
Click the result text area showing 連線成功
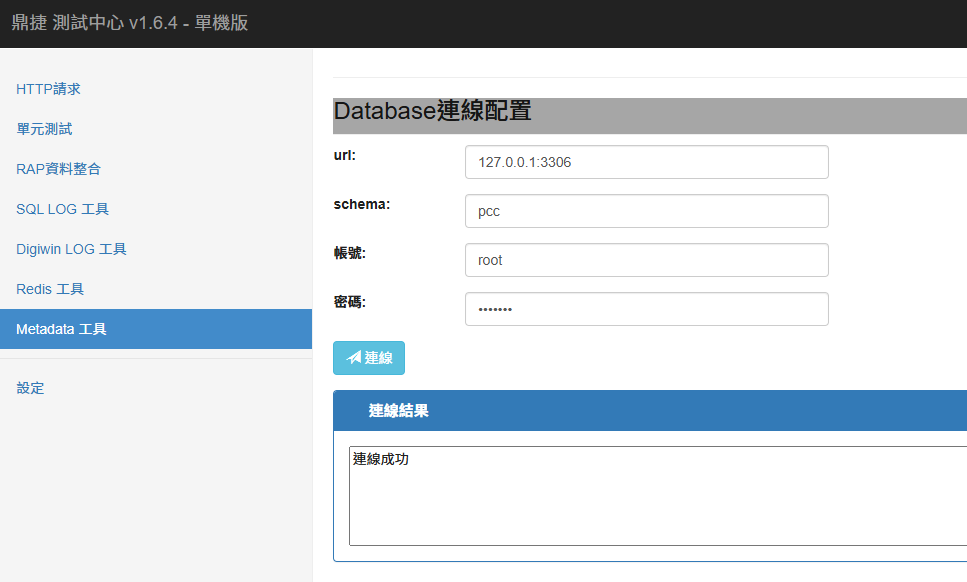tap(658, 495)
